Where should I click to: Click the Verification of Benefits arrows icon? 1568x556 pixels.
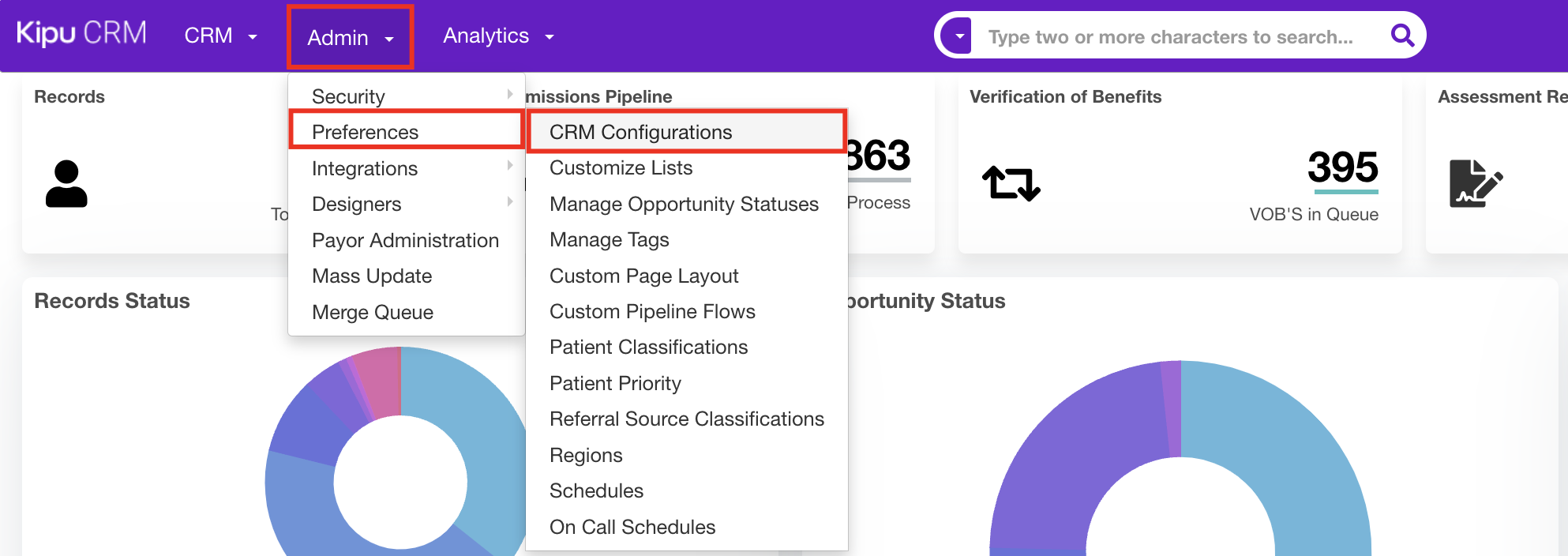pyautogui.click(x=1011, y=183)
